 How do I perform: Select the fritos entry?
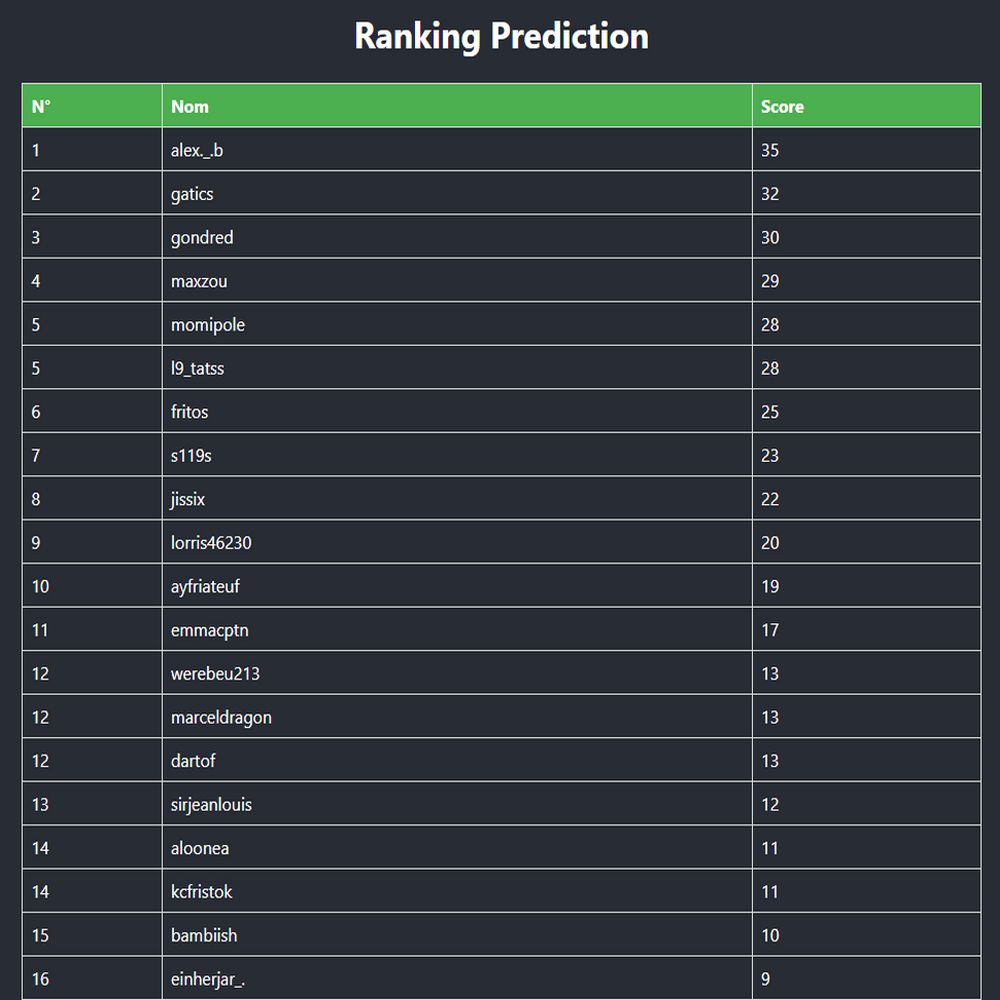[x=190, y=412]
